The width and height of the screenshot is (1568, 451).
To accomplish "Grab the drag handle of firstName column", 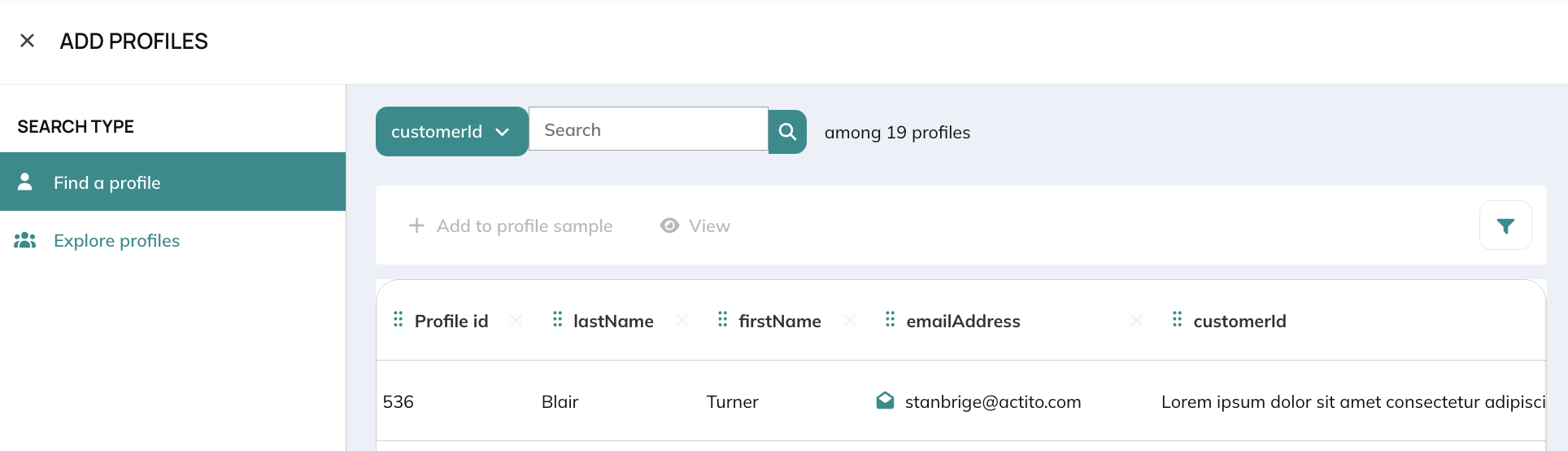I will pyautogui.click(x=722, y=319).
